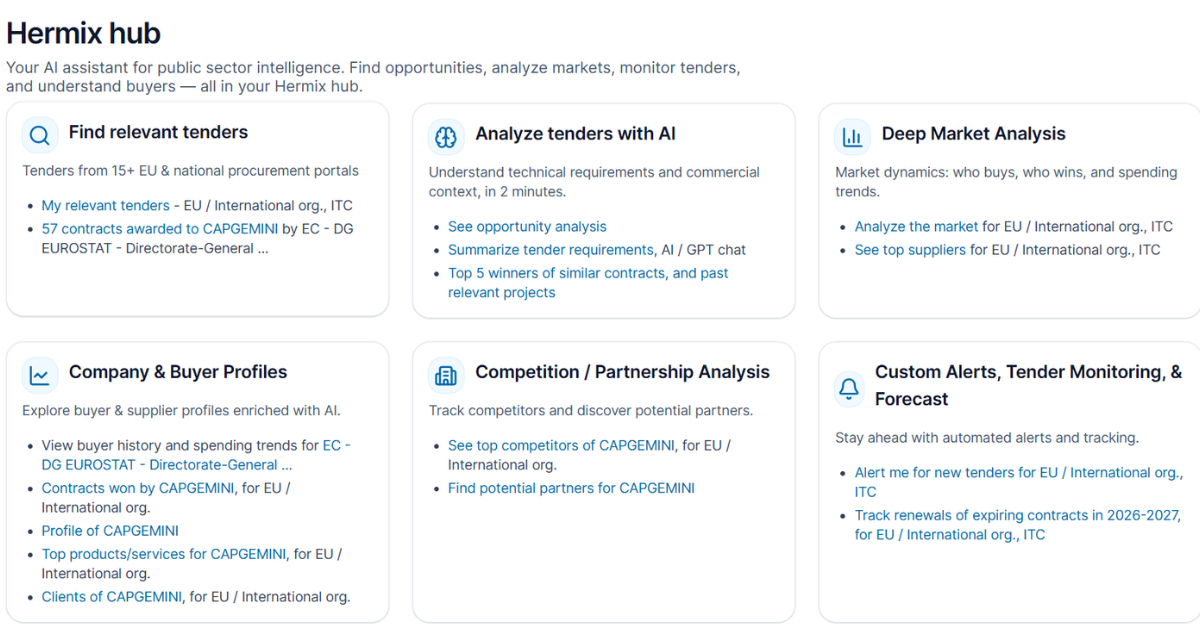This screenshot has height=628, width=1200.
Task: Open See top suppliers link
Action: [x=910, y=250]
